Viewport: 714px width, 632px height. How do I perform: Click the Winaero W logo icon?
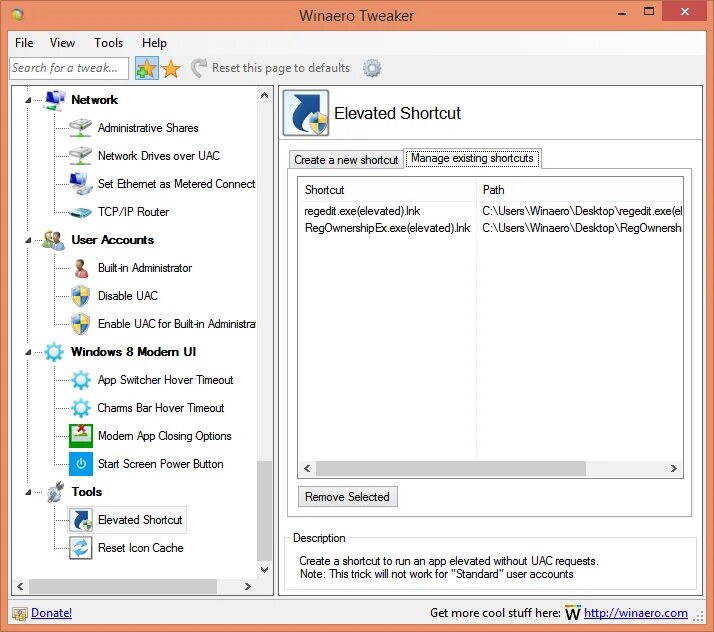click(x=572, y=613)
